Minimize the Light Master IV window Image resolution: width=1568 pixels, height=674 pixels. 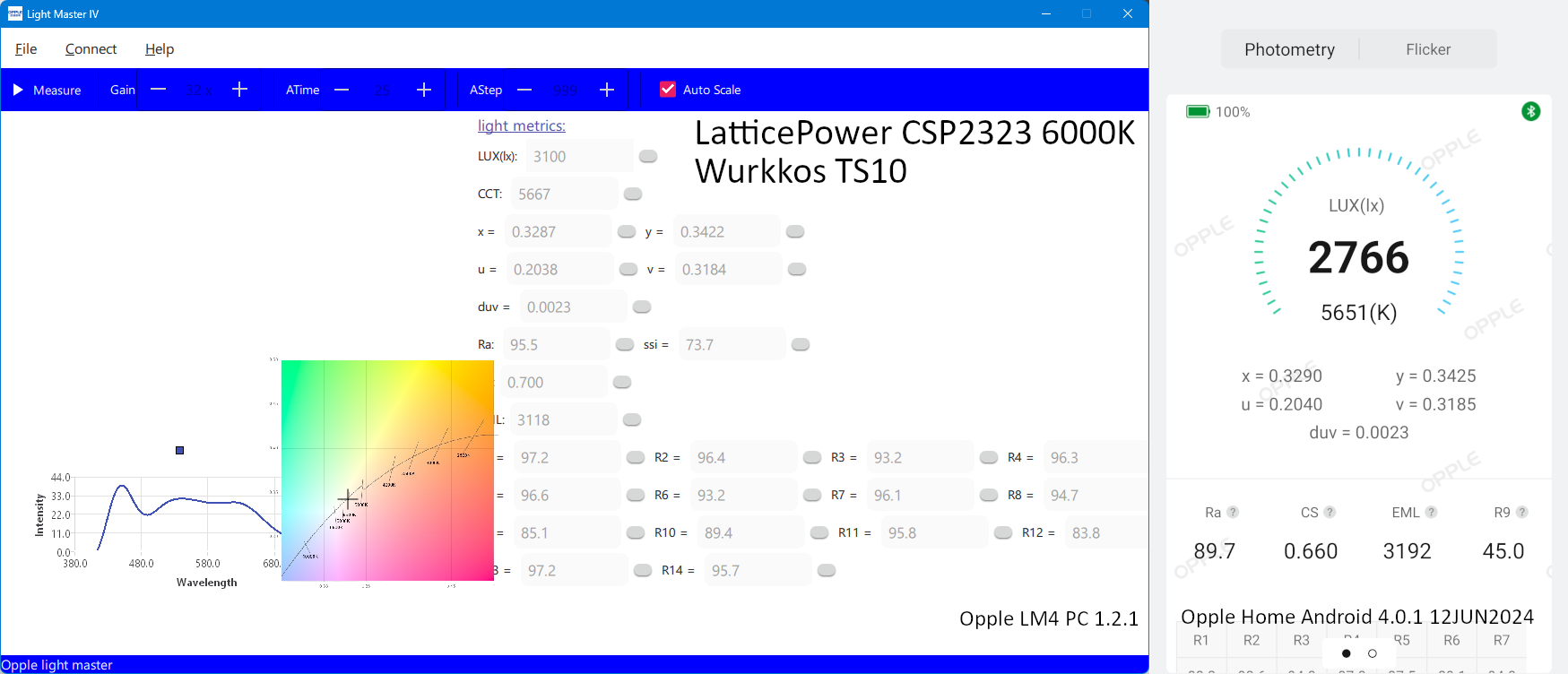coord(1046,13)
